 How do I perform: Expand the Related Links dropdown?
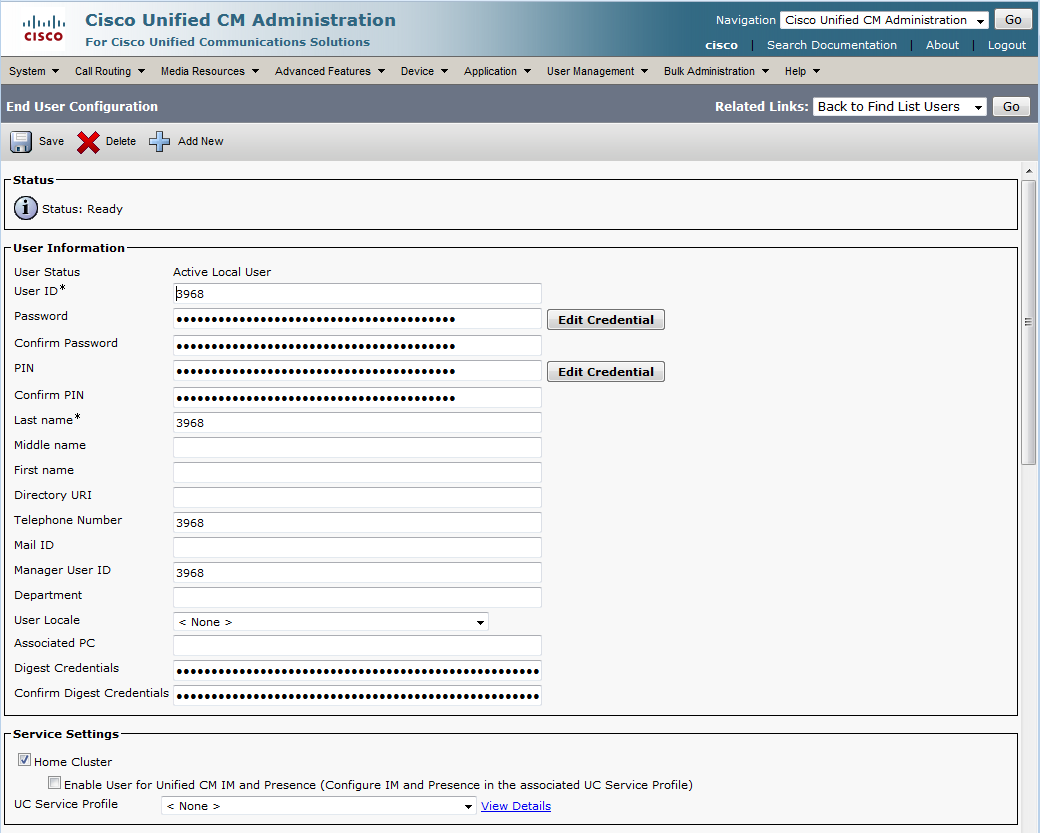click(899, 107)
